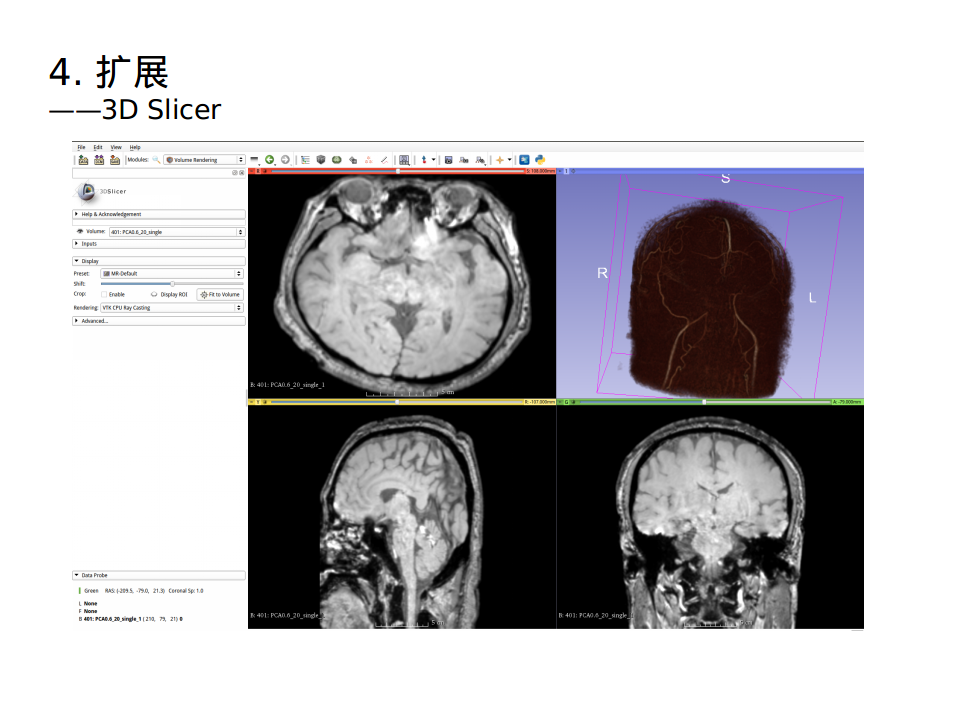This screenshot has width=960, height=720.
Task: Open the mouse mode dropdown arrow
Action: 433,160
